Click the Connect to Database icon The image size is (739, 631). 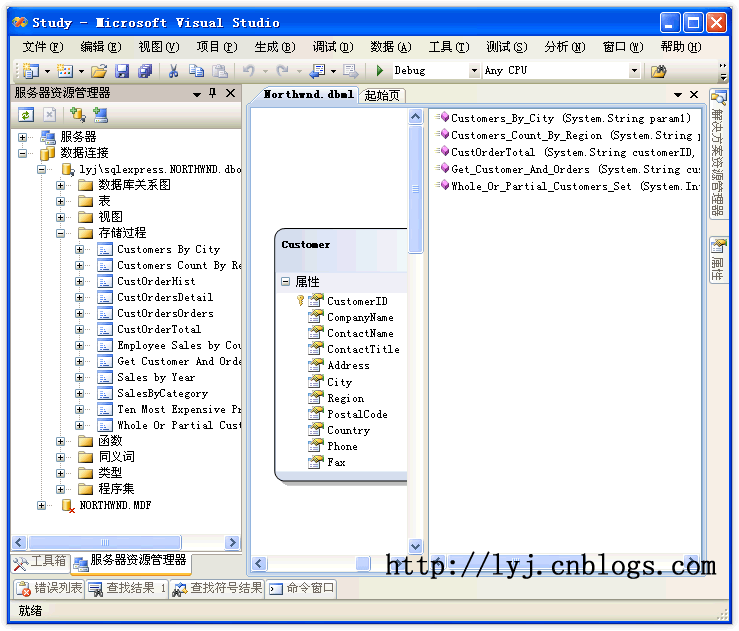77,115
